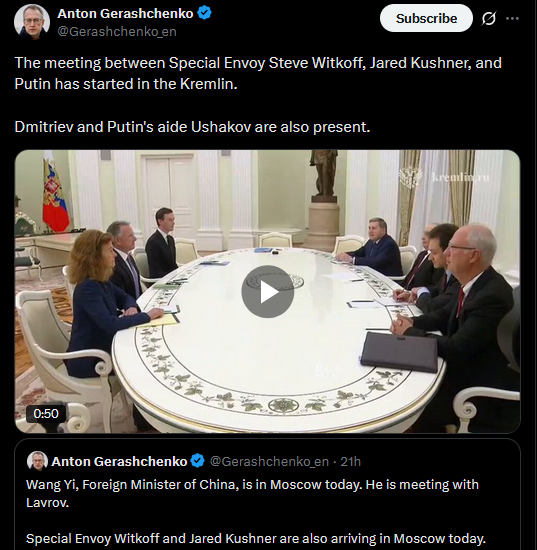This screenshot has width=537, height=550.
Task: Open the Grok slashed-circle icon
Action: (489, 18)
